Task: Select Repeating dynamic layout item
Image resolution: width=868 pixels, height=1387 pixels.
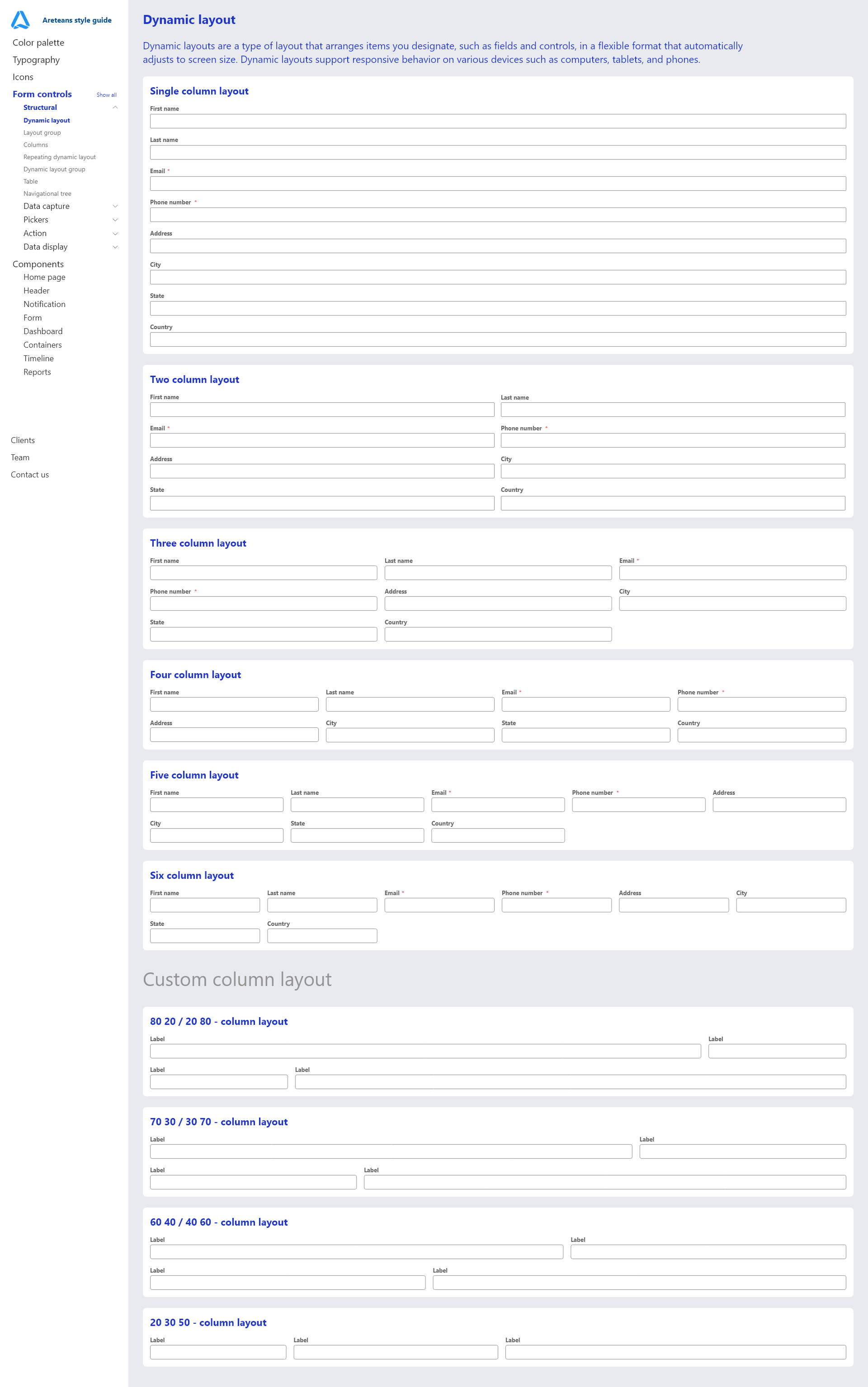Action: (60, 157)
